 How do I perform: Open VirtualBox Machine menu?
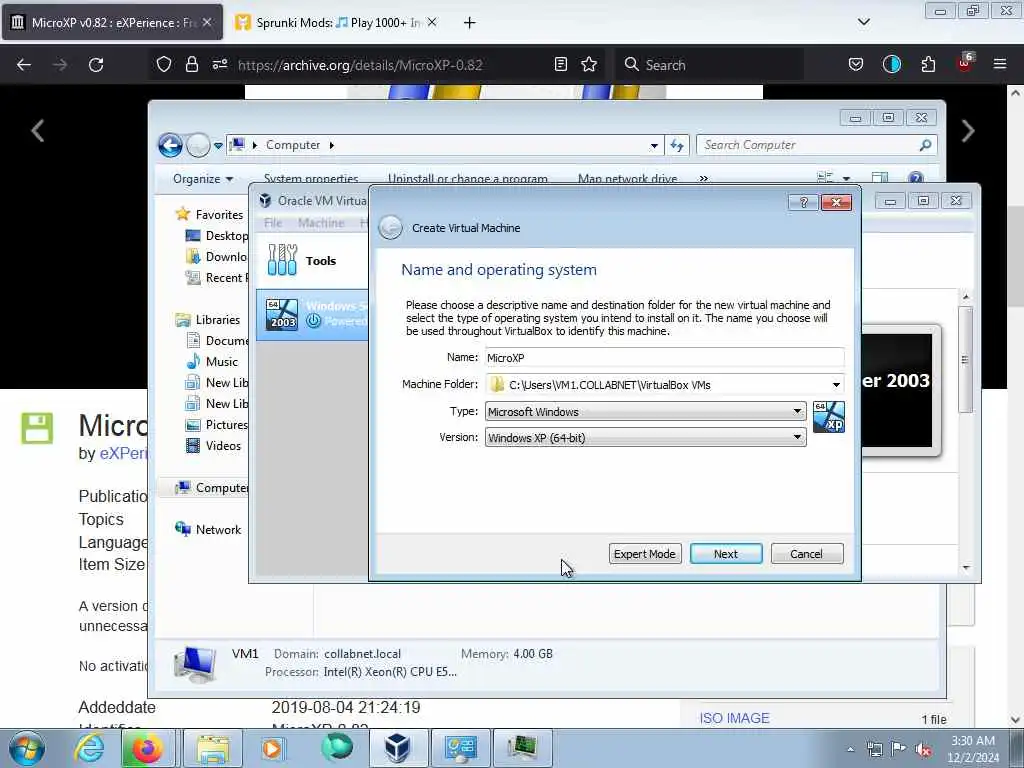tap(321, 223)
